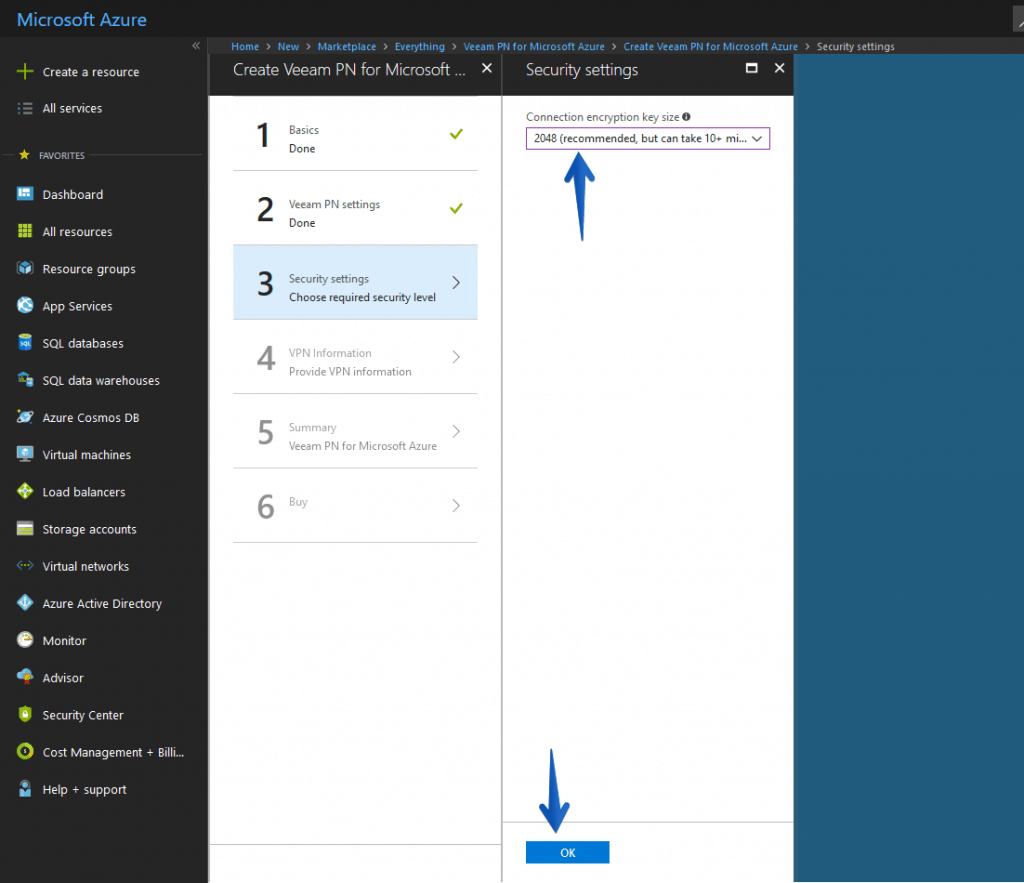Open All resources grid icon
The image size is (1024, 883).
pos(25,231)
